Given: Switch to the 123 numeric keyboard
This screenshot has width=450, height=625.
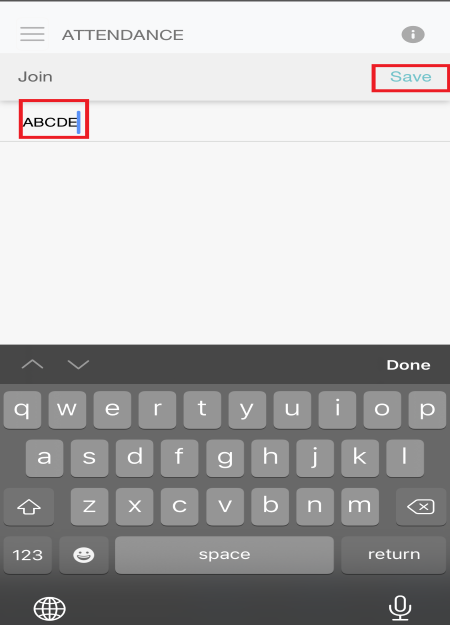Looking at the screenshot, I should tap(28, 555).
